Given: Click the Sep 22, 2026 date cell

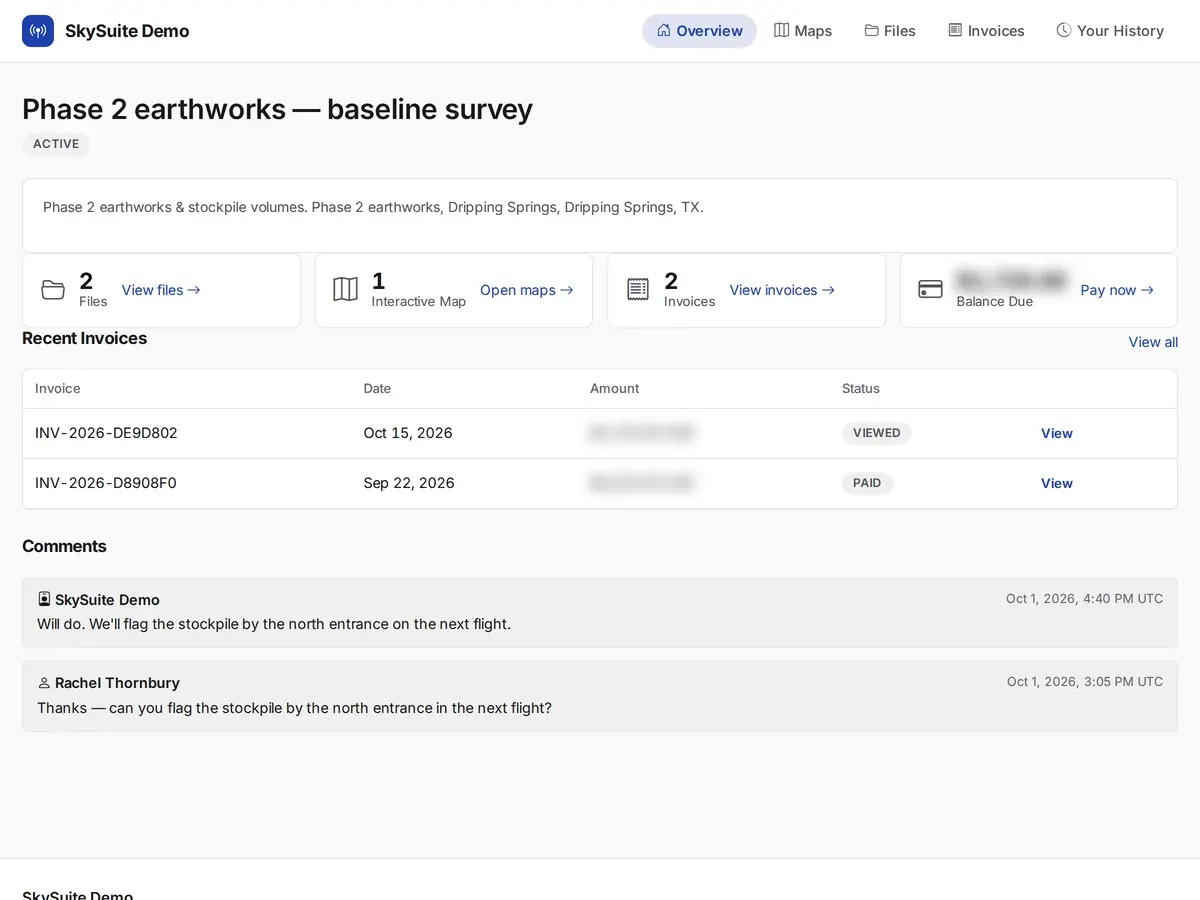Looking at the screenshot, I should tap(409, 483).
